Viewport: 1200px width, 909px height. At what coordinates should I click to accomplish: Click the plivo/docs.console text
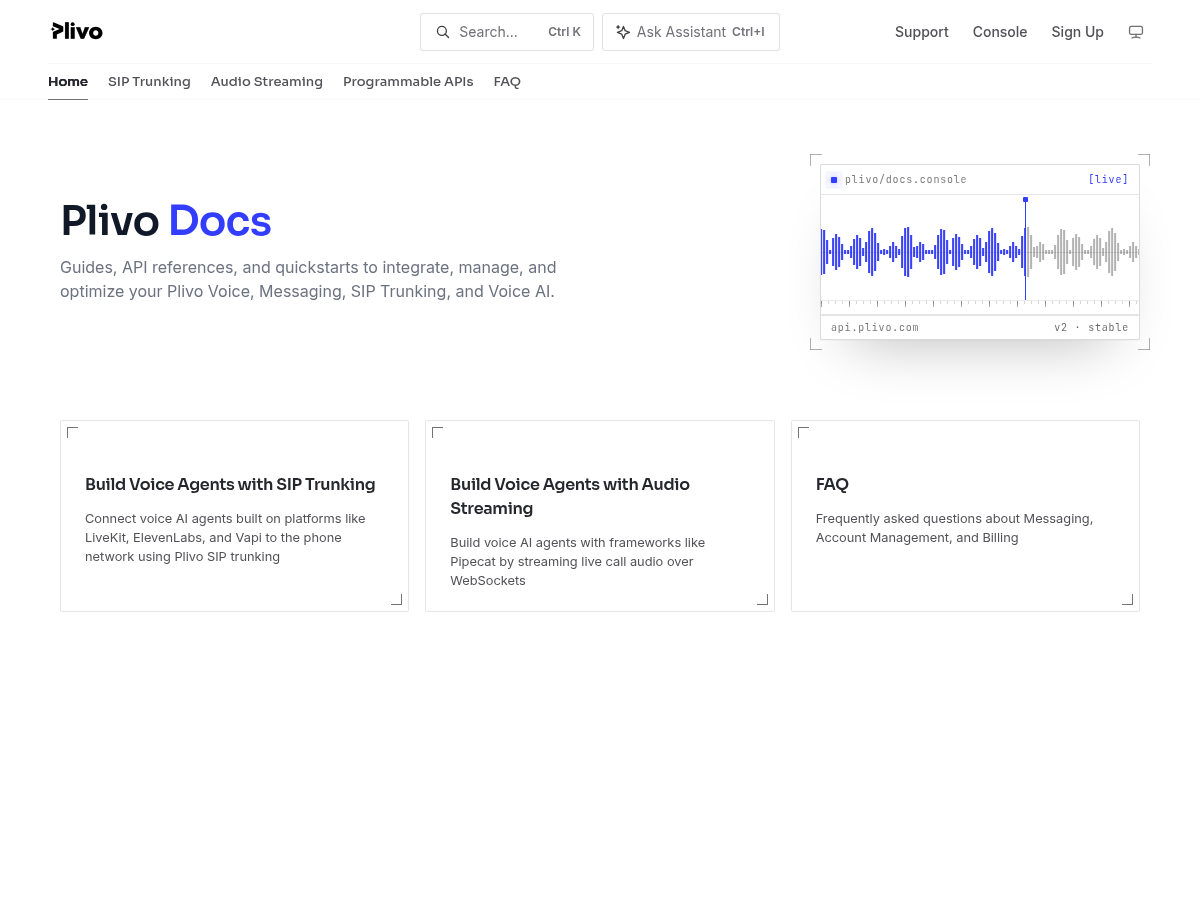click(x=906, y=180)
